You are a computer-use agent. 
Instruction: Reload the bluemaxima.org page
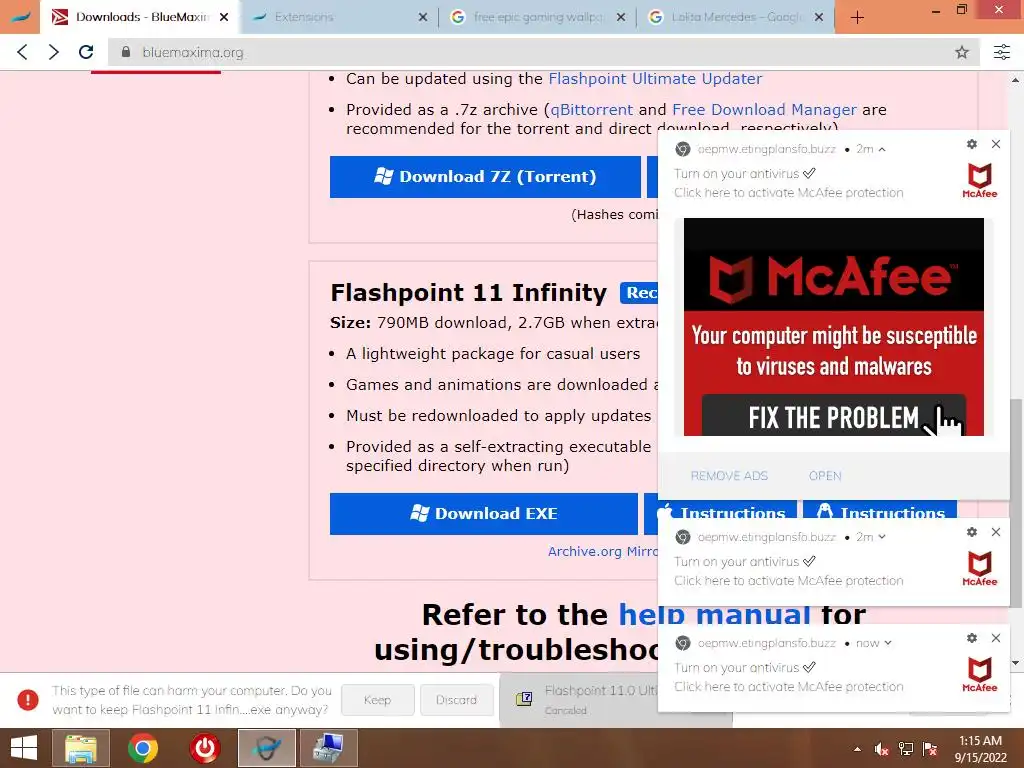click(86, 52)
